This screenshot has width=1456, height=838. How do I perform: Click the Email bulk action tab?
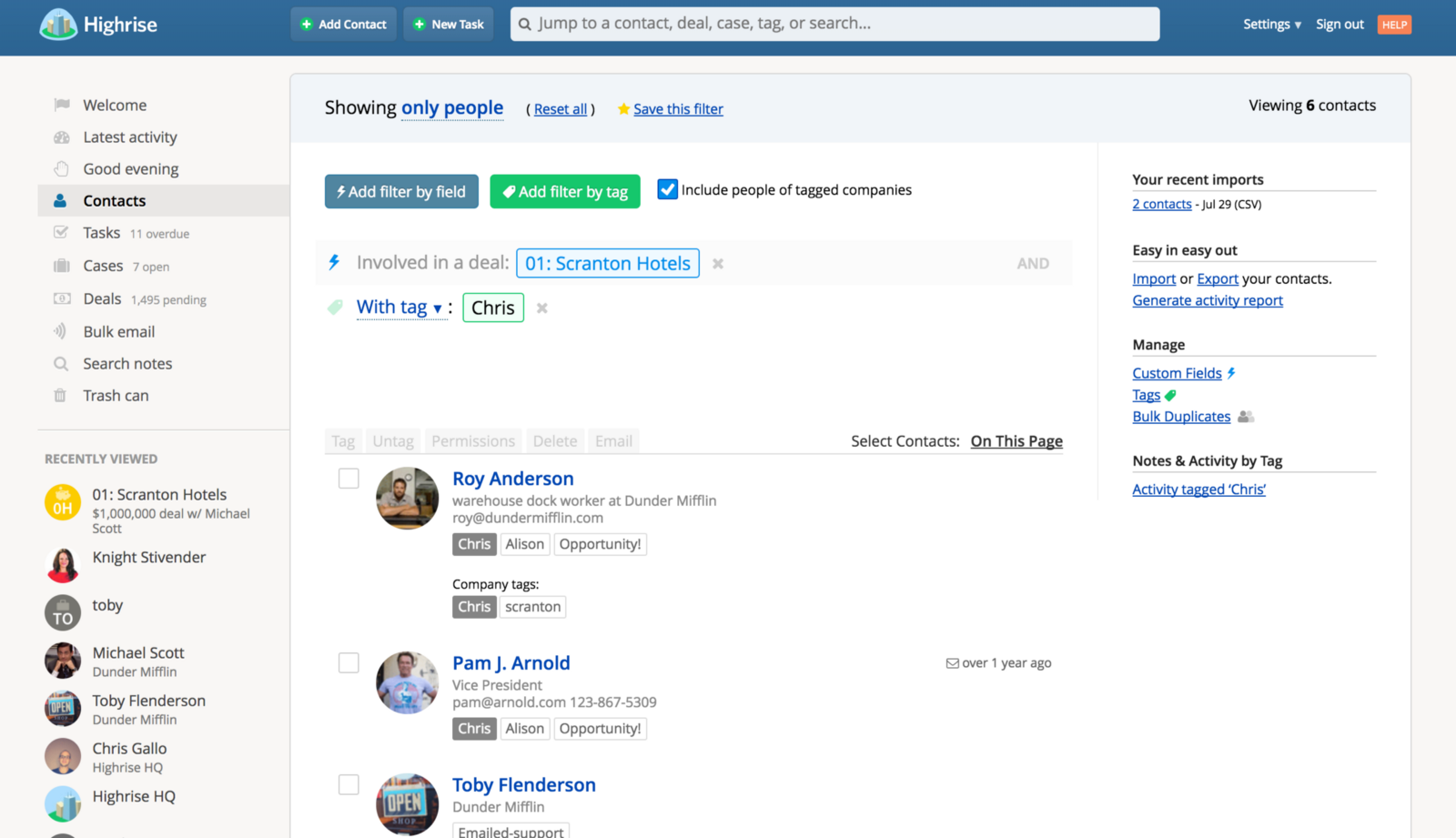pyautogui.click(x=613, y=441)
